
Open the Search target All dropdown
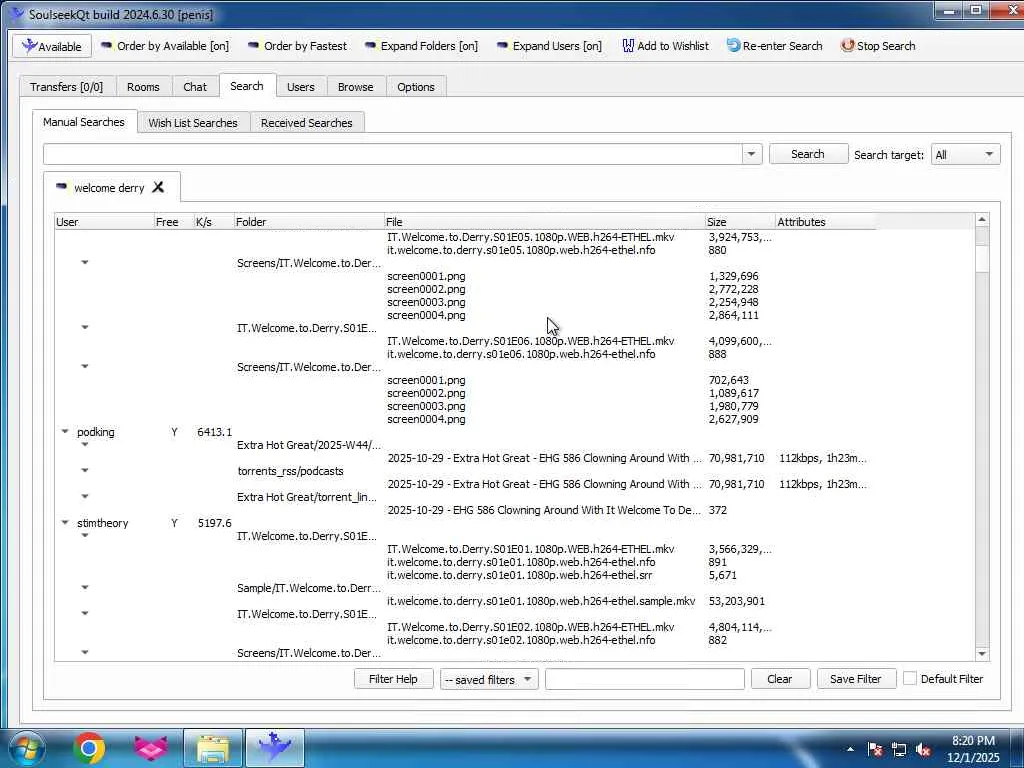[x=965, y=155]
